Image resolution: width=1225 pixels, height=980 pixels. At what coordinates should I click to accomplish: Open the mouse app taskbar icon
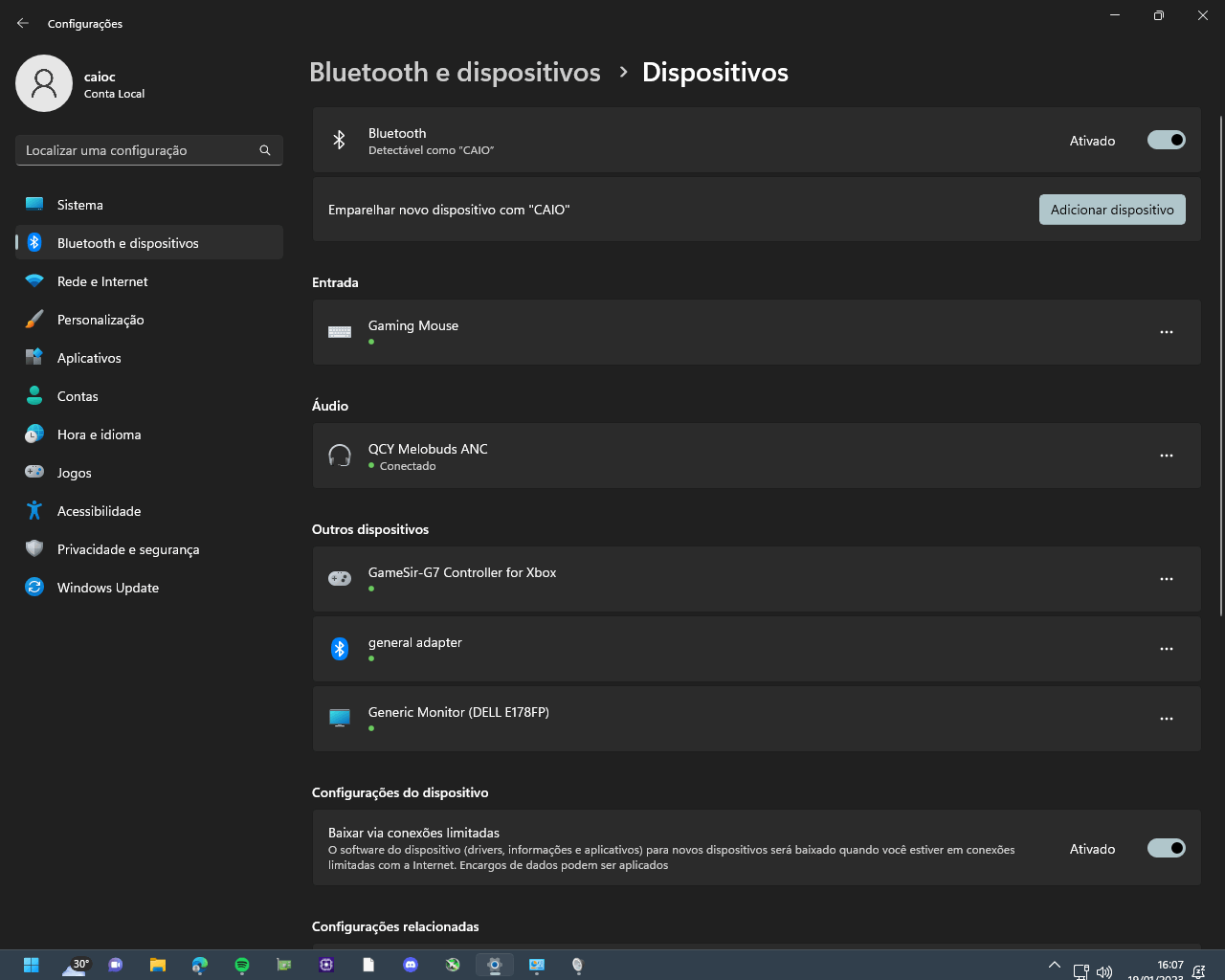(578, 965)
